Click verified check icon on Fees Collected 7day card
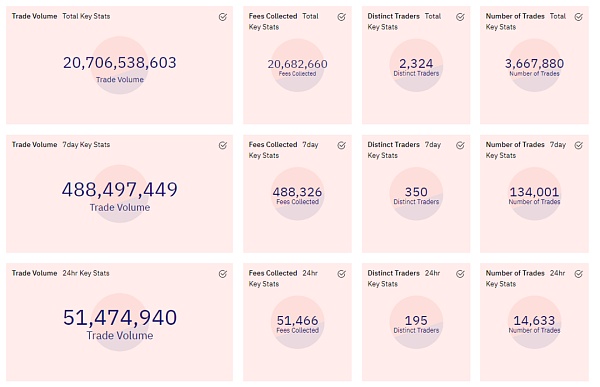The image size is (600, 387). pyautogui.click(x=342, y=145)
